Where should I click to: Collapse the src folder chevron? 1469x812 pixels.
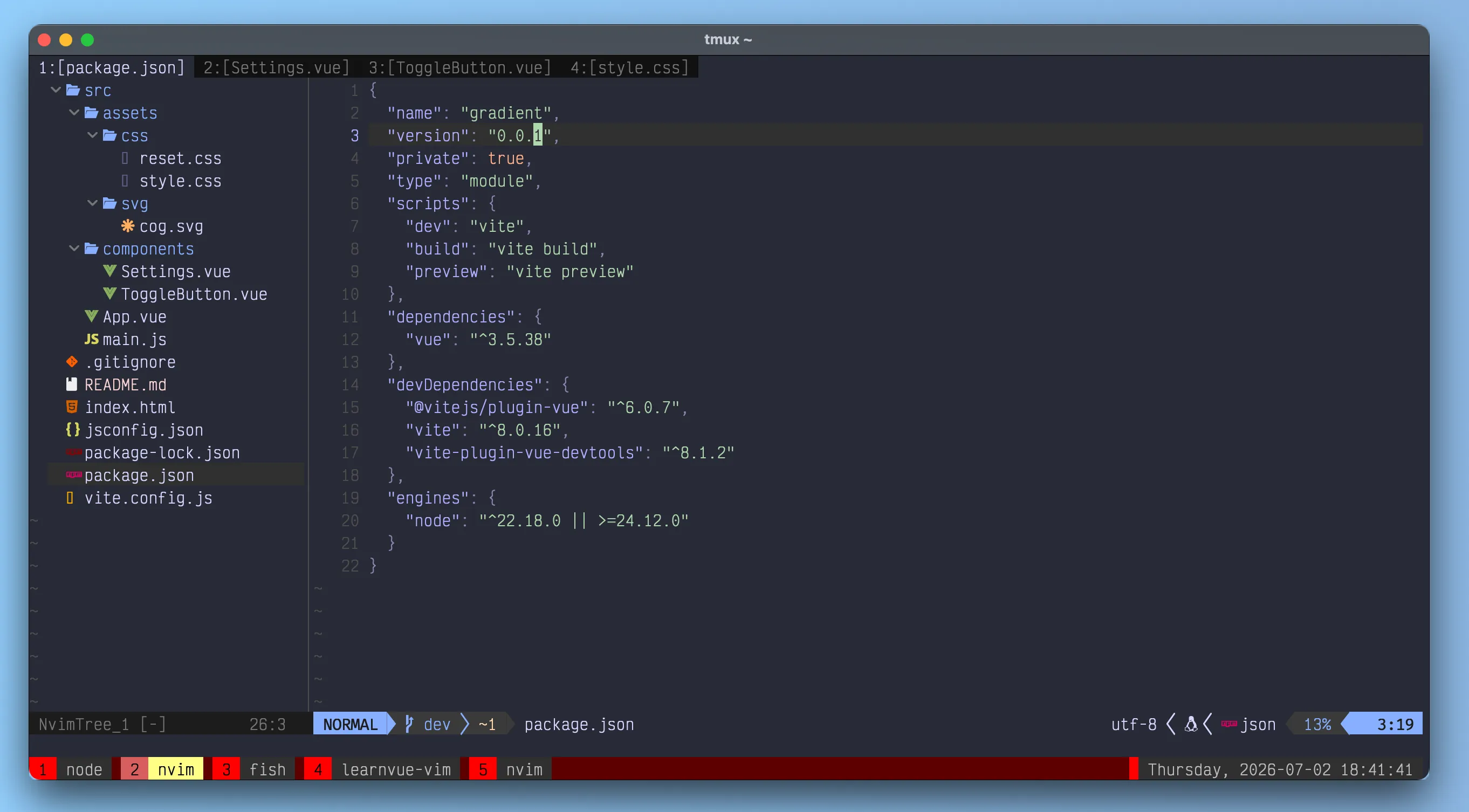[56, 90]
